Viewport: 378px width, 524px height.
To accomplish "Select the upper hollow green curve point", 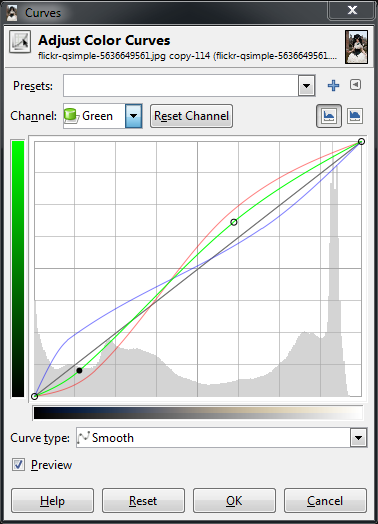I will tap(234, 222).
